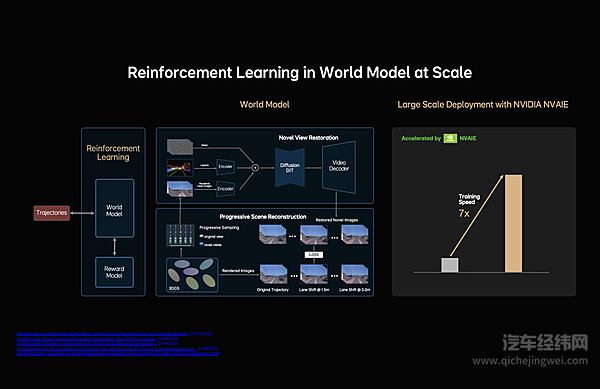Click the NVIDIA logo beside NVAIE
600x389 pixels.
click(450, 138)
